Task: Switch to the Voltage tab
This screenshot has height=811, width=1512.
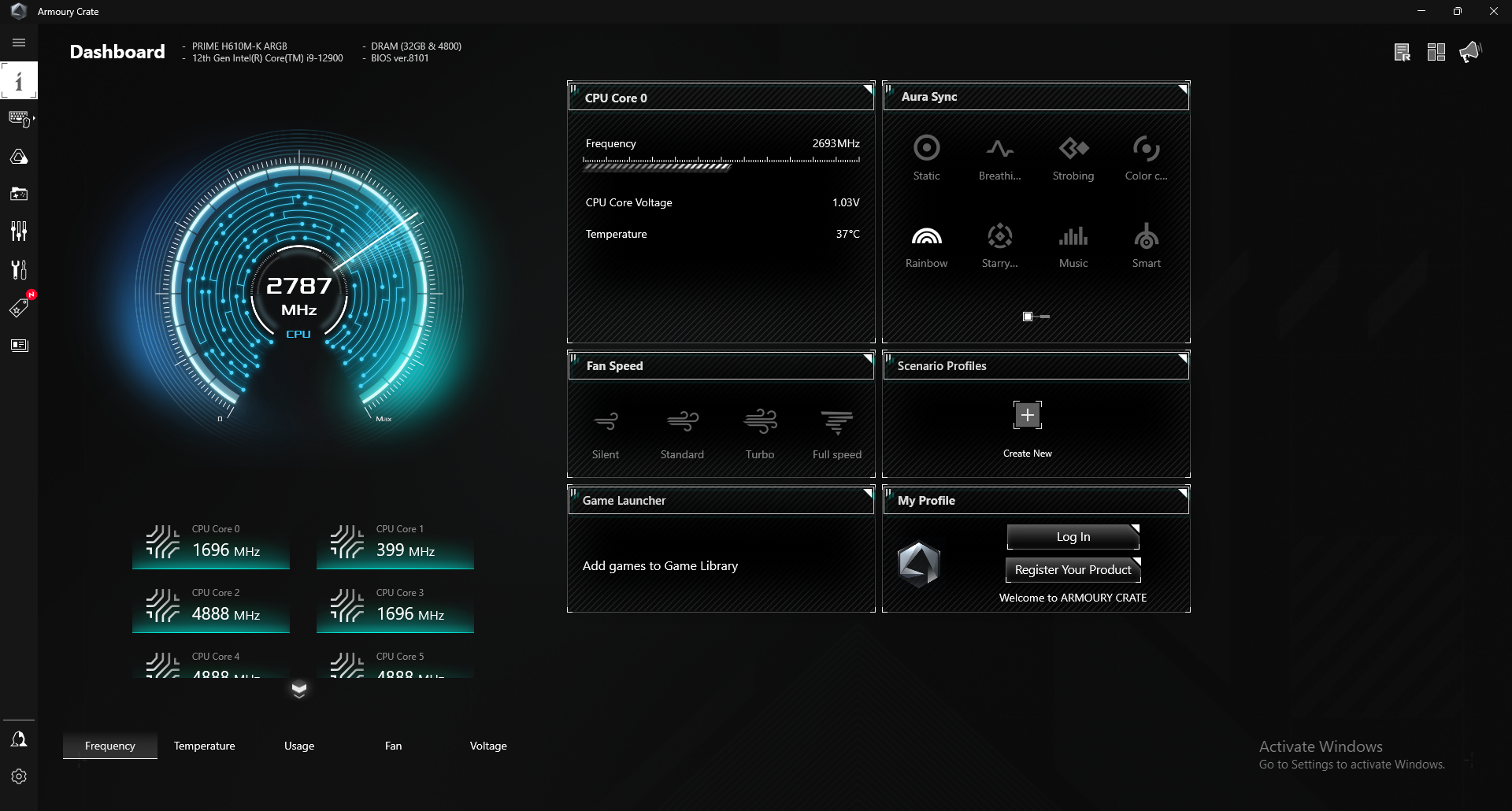Action: [x=488, y=746]
